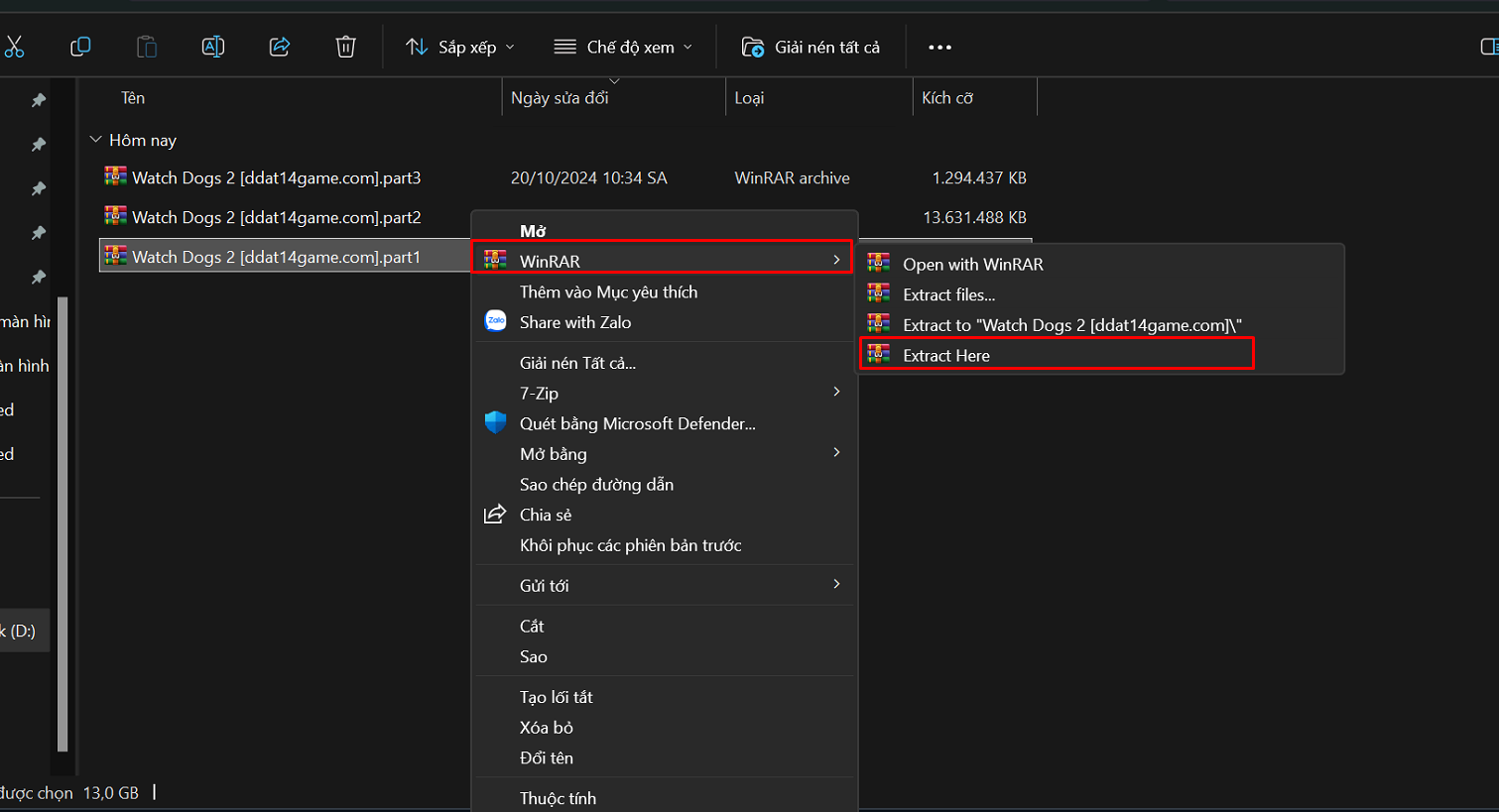Click the Chia sẻ share arrow icon

494,514
